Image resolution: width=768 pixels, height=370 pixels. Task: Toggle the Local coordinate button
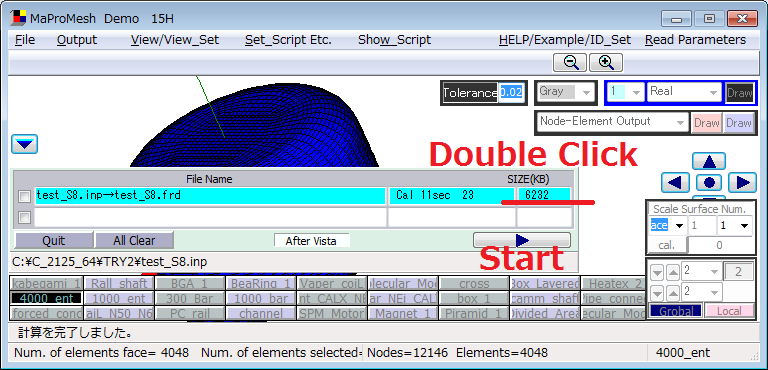[729, 311]
